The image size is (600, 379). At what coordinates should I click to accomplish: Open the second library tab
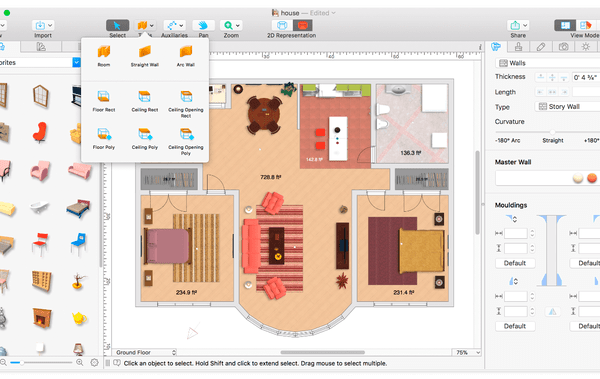[x=41, y=47]
